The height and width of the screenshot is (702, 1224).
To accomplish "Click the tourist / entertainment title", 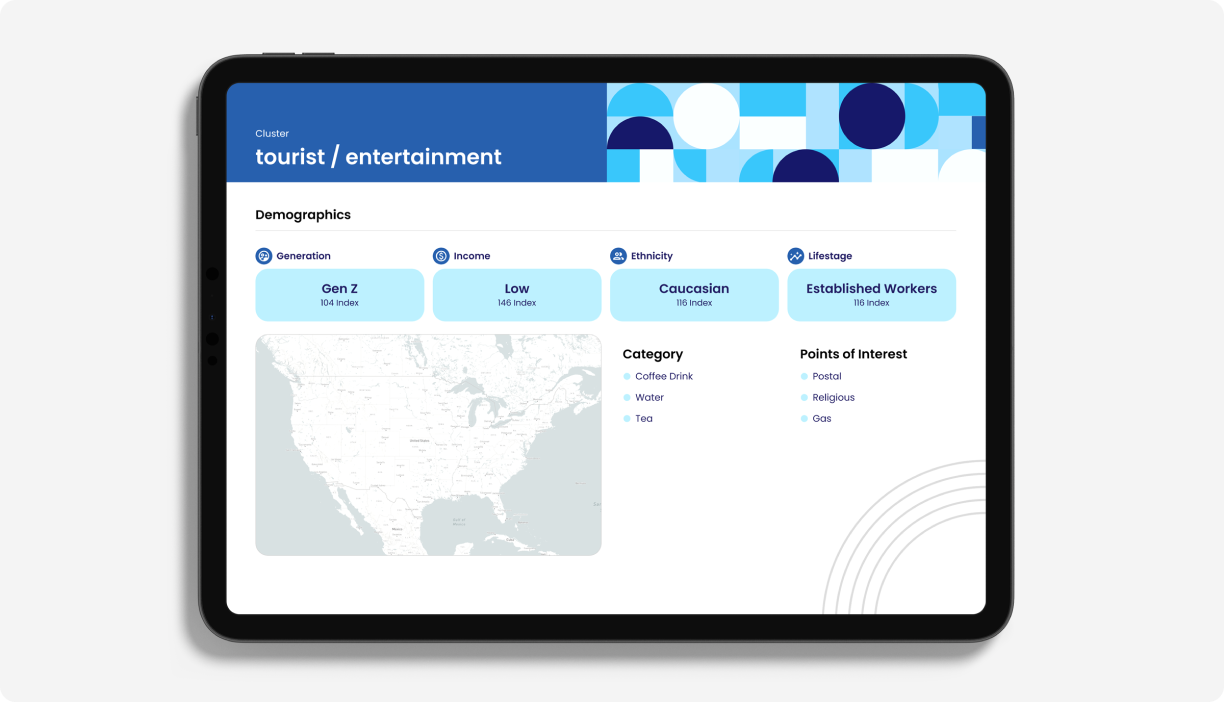I will pyautogui.click(x=378, y=157).
